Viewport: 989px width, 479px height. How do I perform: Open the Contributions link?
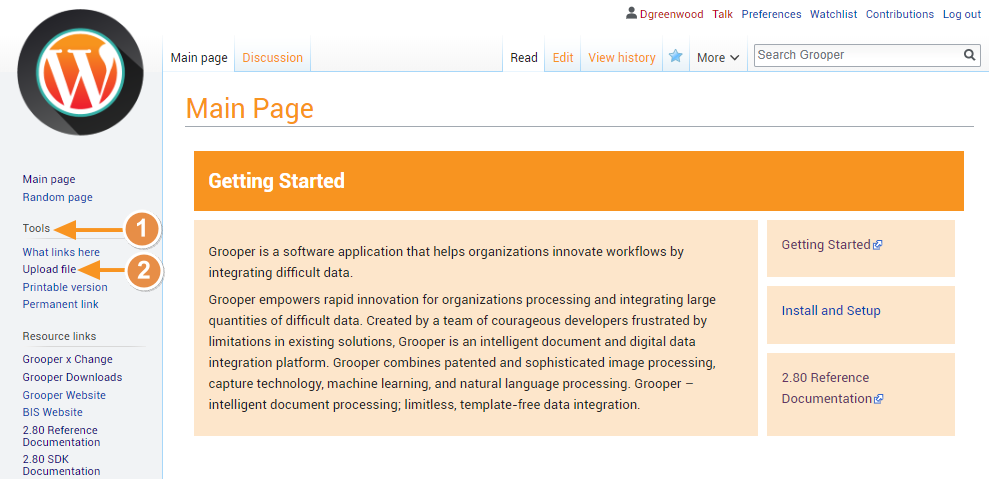[x=899, y=14]
